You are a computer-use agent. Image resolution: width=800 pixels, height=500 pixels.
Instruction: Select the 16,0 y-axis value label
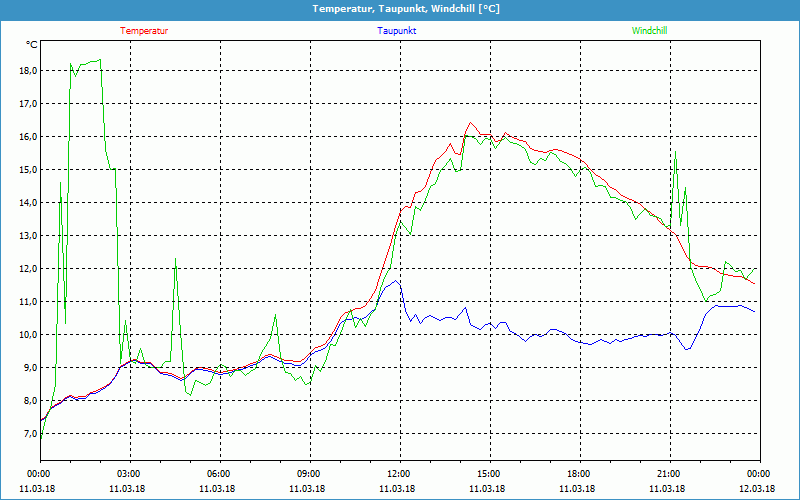[27, 137]
